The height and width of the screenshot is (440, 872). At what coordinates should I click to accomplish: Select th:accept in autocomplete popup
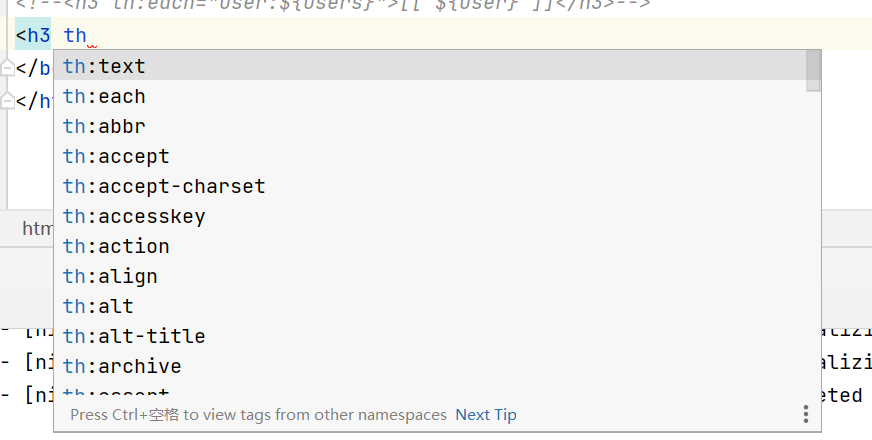(x=430, y=156)
